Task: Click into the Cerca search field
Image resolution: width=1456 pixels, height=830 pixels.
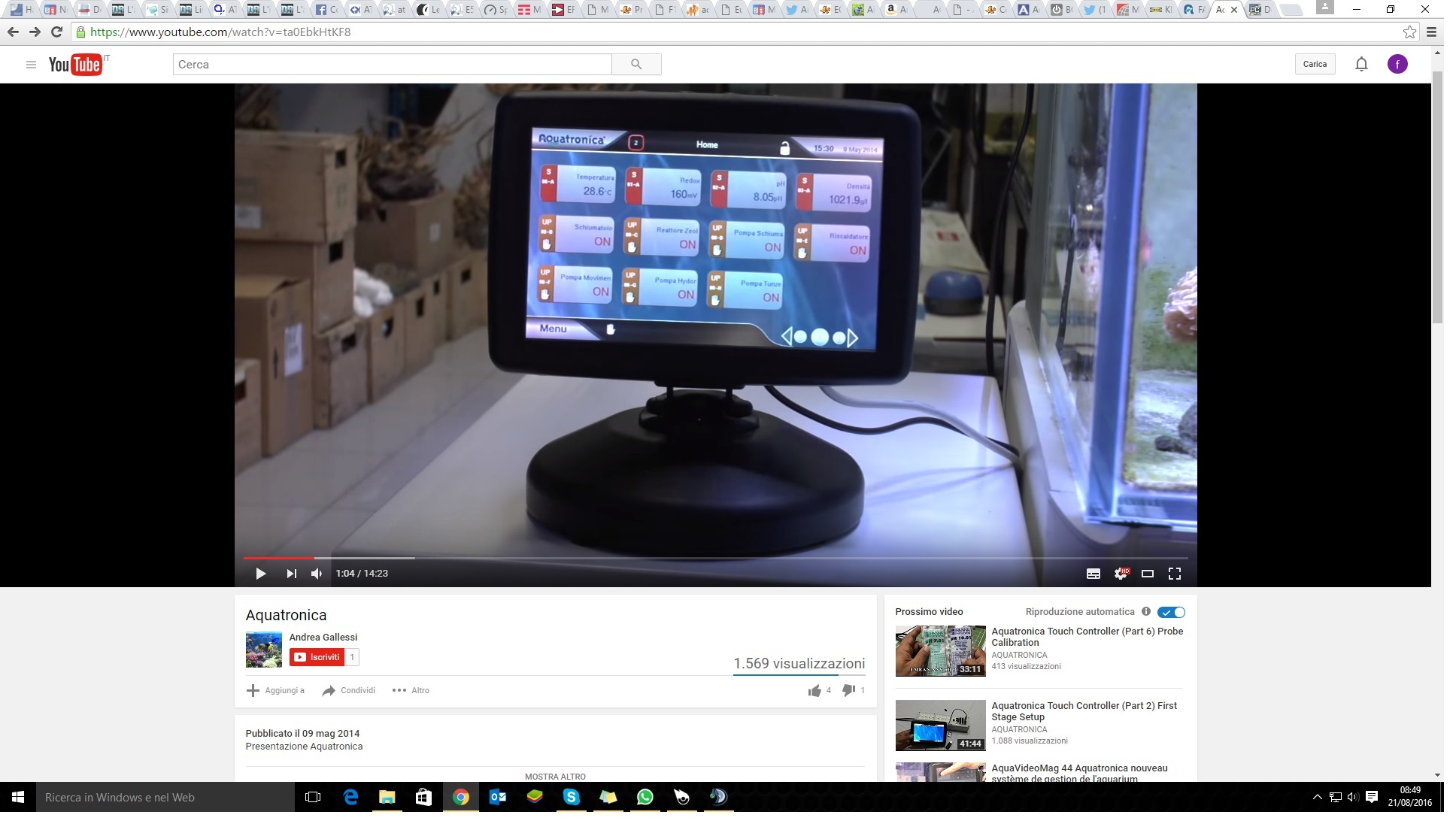Action: click(x=393, y=65)
